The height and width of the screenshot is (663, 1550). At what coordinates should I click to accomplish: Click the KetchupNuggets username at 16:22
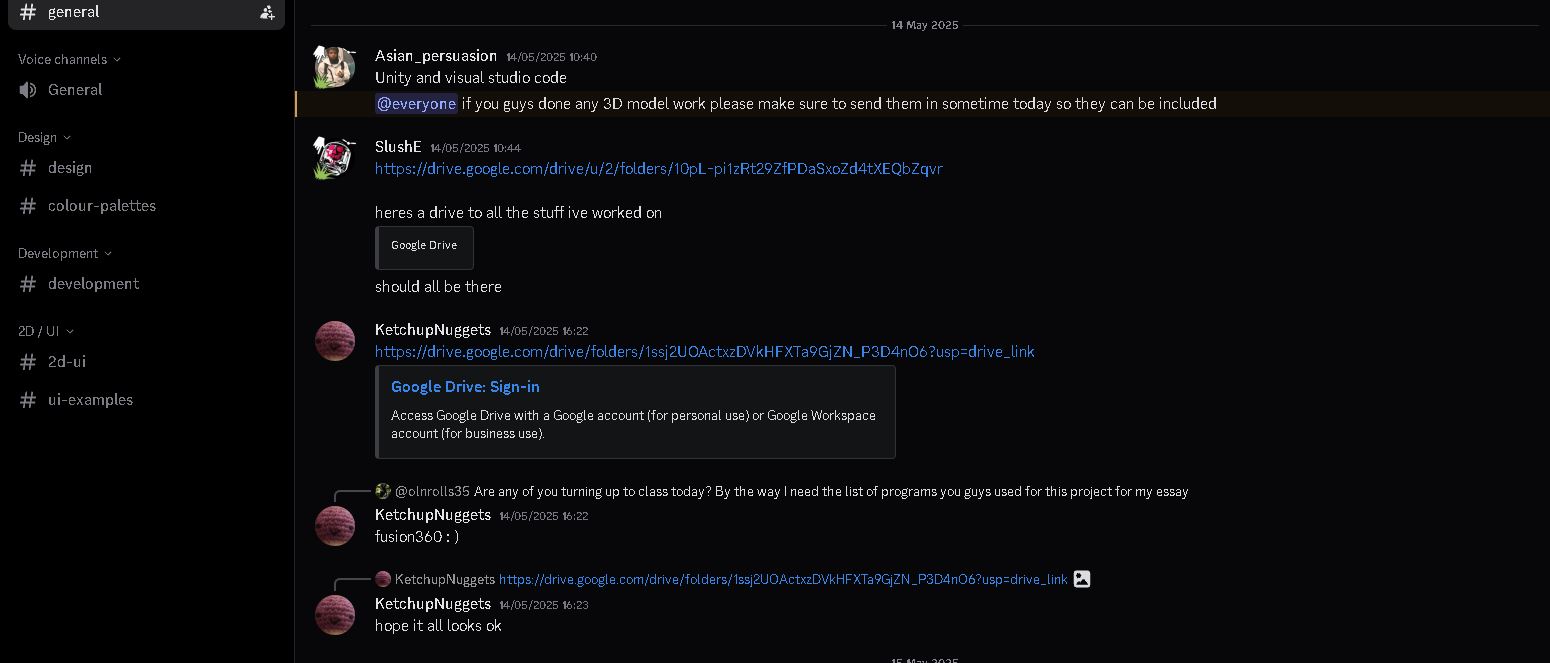[x=432, y=330]
